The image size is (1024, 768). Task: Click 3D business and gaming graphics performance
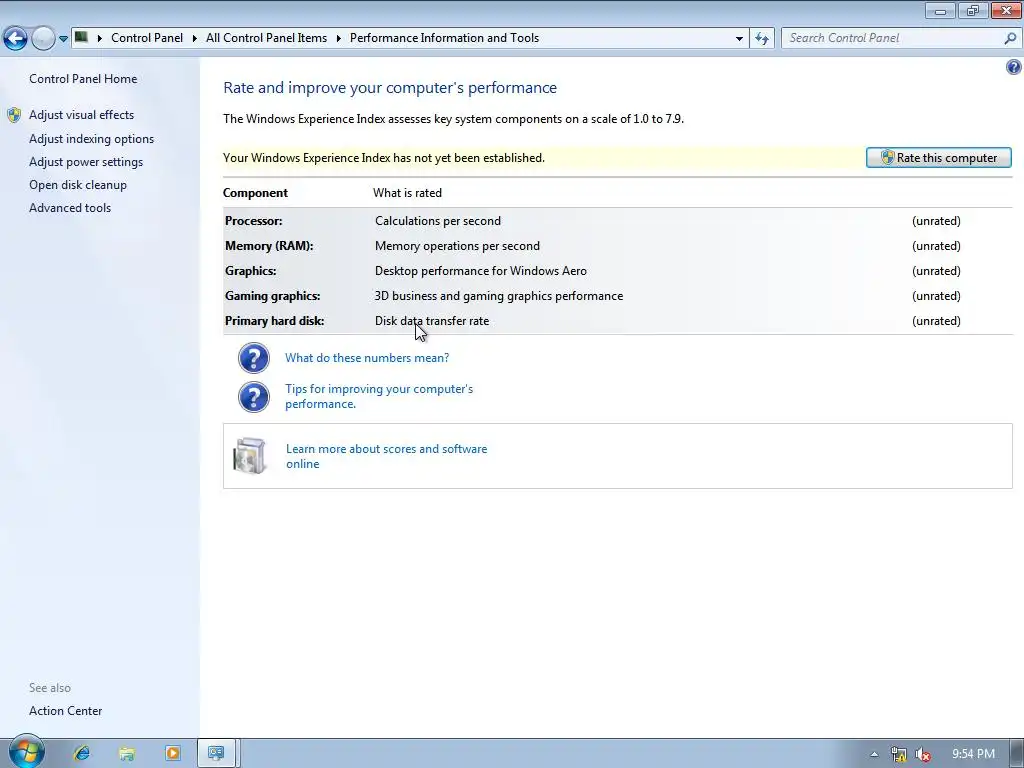499,296
